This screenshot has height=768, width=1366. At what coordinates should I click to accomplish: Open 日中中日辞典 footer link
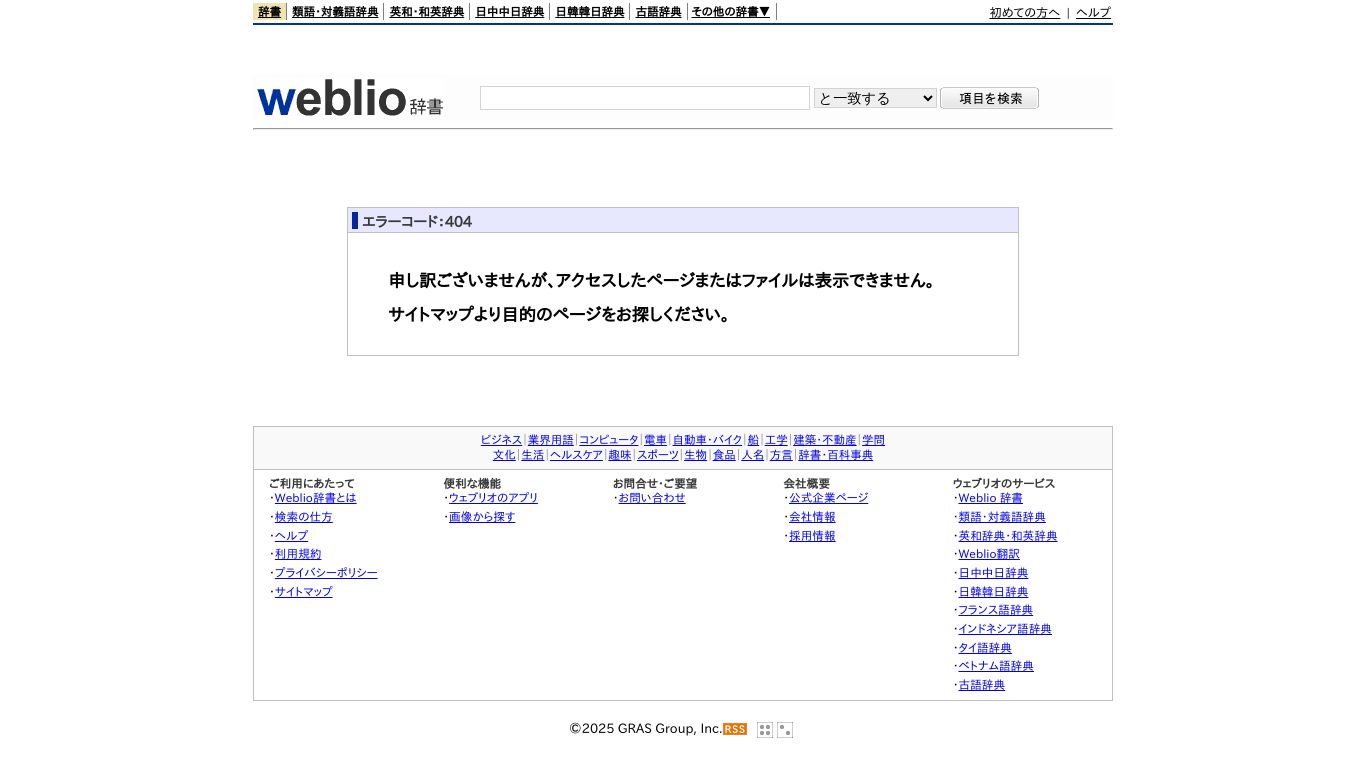tap(993, 573)
